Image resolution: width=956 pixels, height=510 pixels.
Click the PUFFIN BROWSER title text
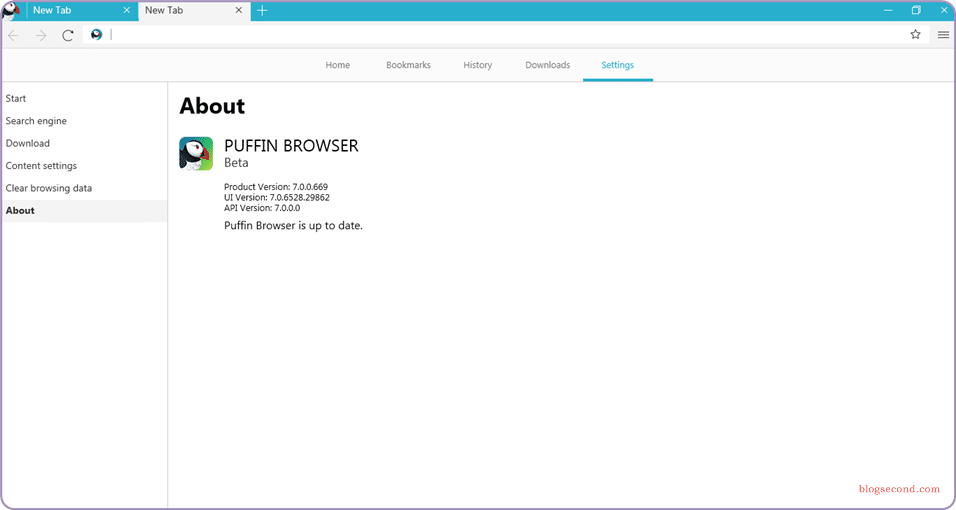click(x=291, y=146)
